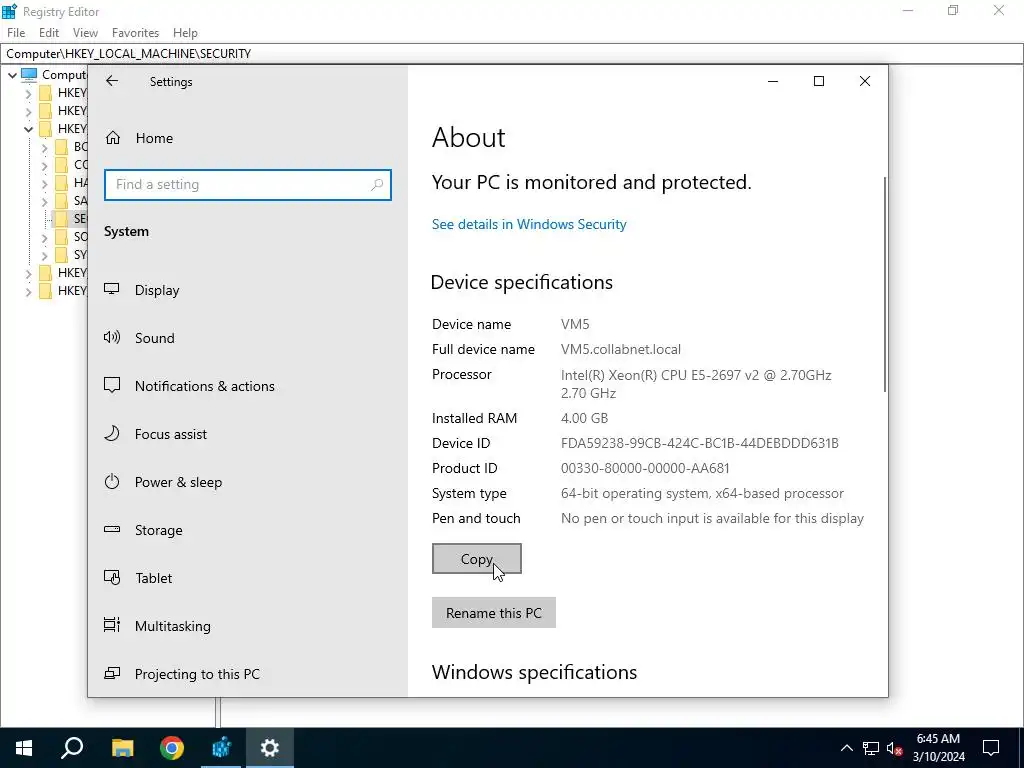This screenshot has width=1024, height=768.
Task: Launch Google Chrome from taskbar
Action: point(172,748)
